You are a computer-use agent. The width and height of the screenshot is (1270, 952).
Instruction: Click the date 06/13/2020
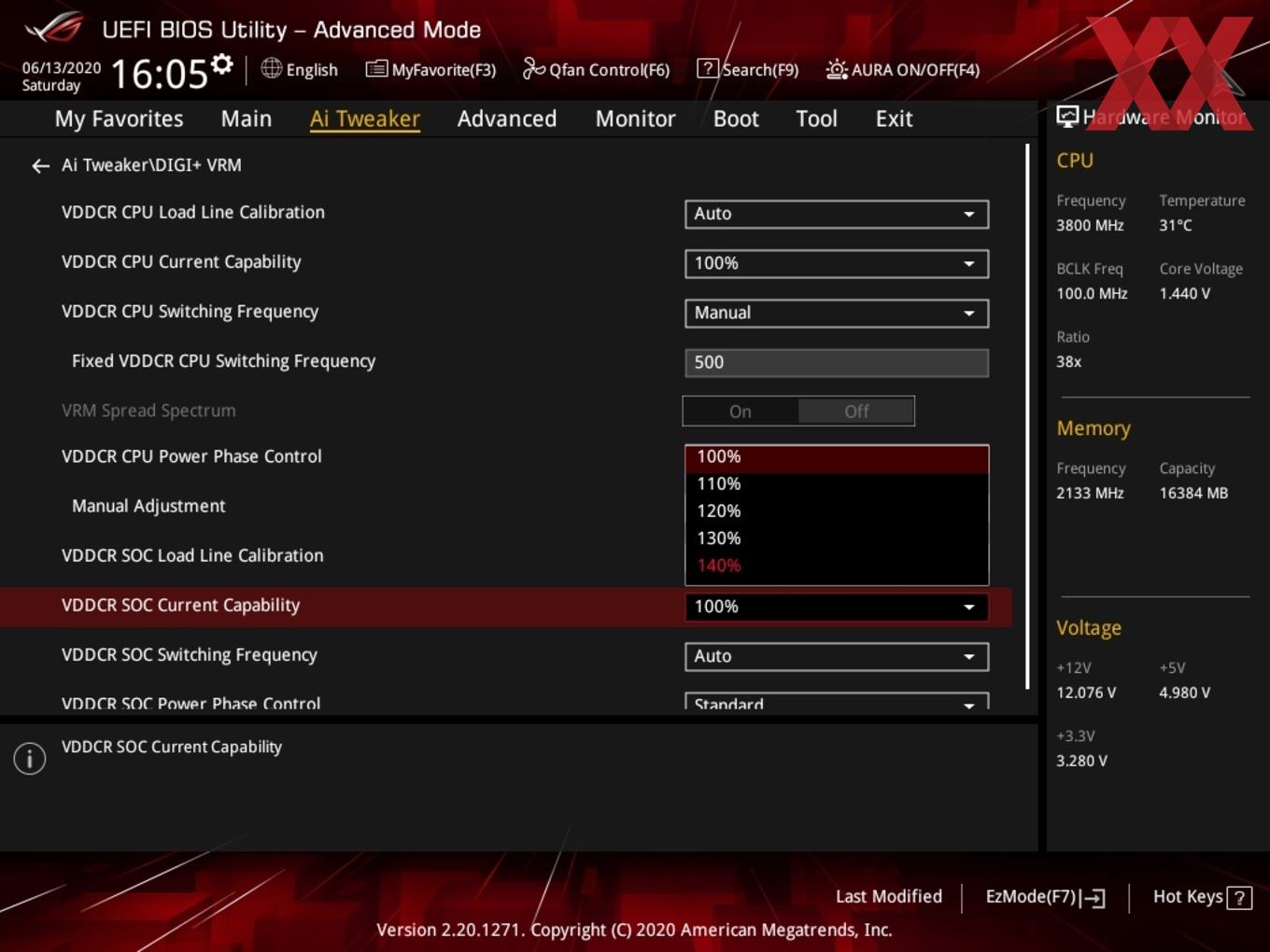pos(62,68)
